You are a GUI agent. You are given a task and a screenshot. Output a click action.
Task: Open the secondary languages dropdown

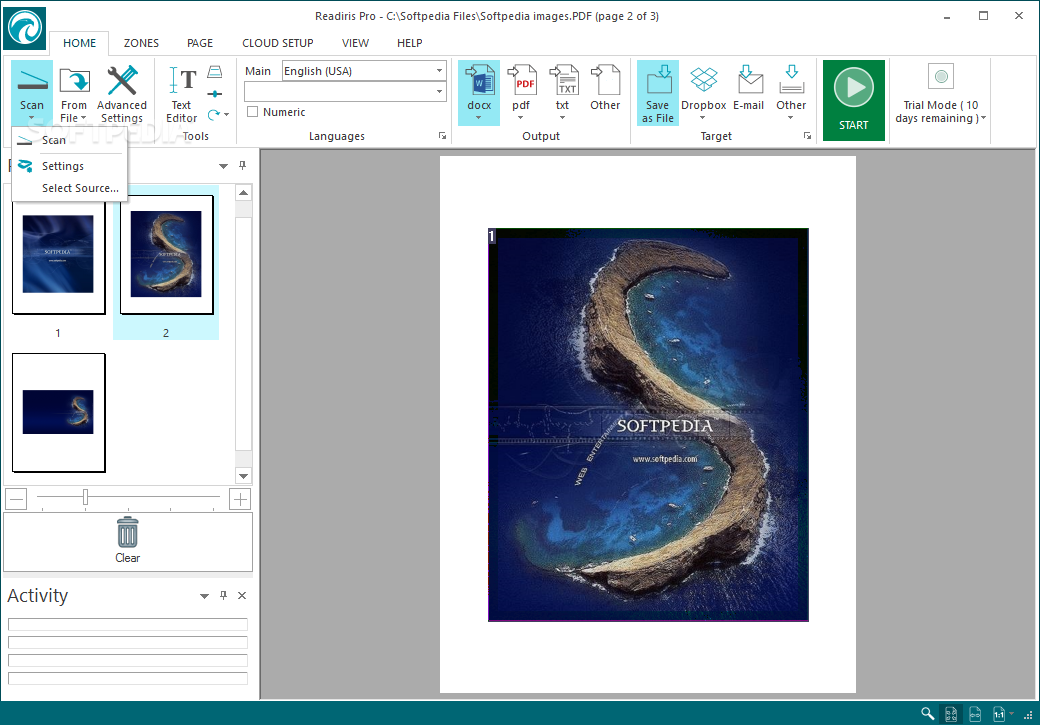point(345,92)
